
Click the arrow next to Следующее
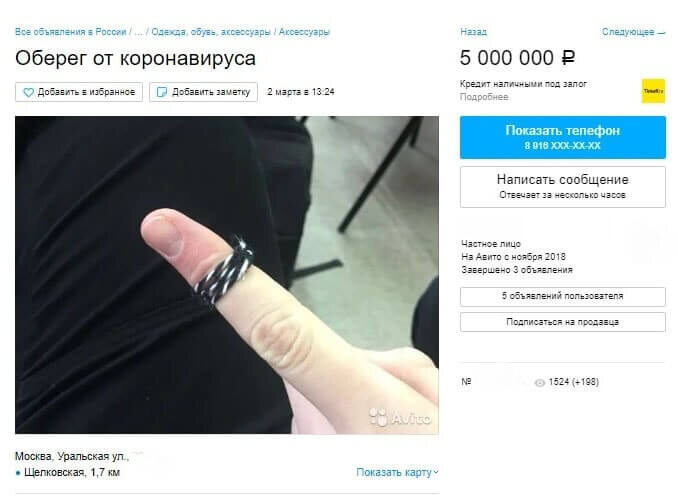661,32
